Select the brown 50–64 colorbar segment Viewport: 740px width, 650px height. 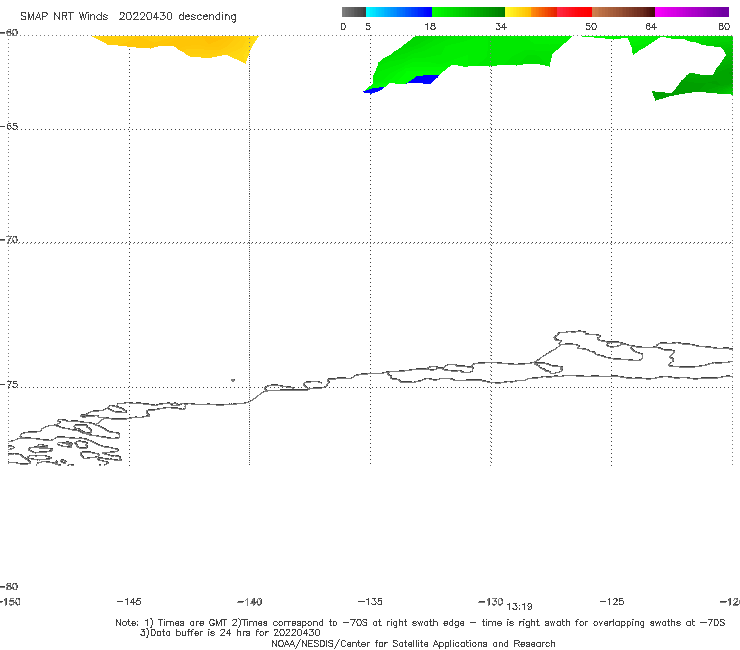pyautogui.click(x=623, y=12)
